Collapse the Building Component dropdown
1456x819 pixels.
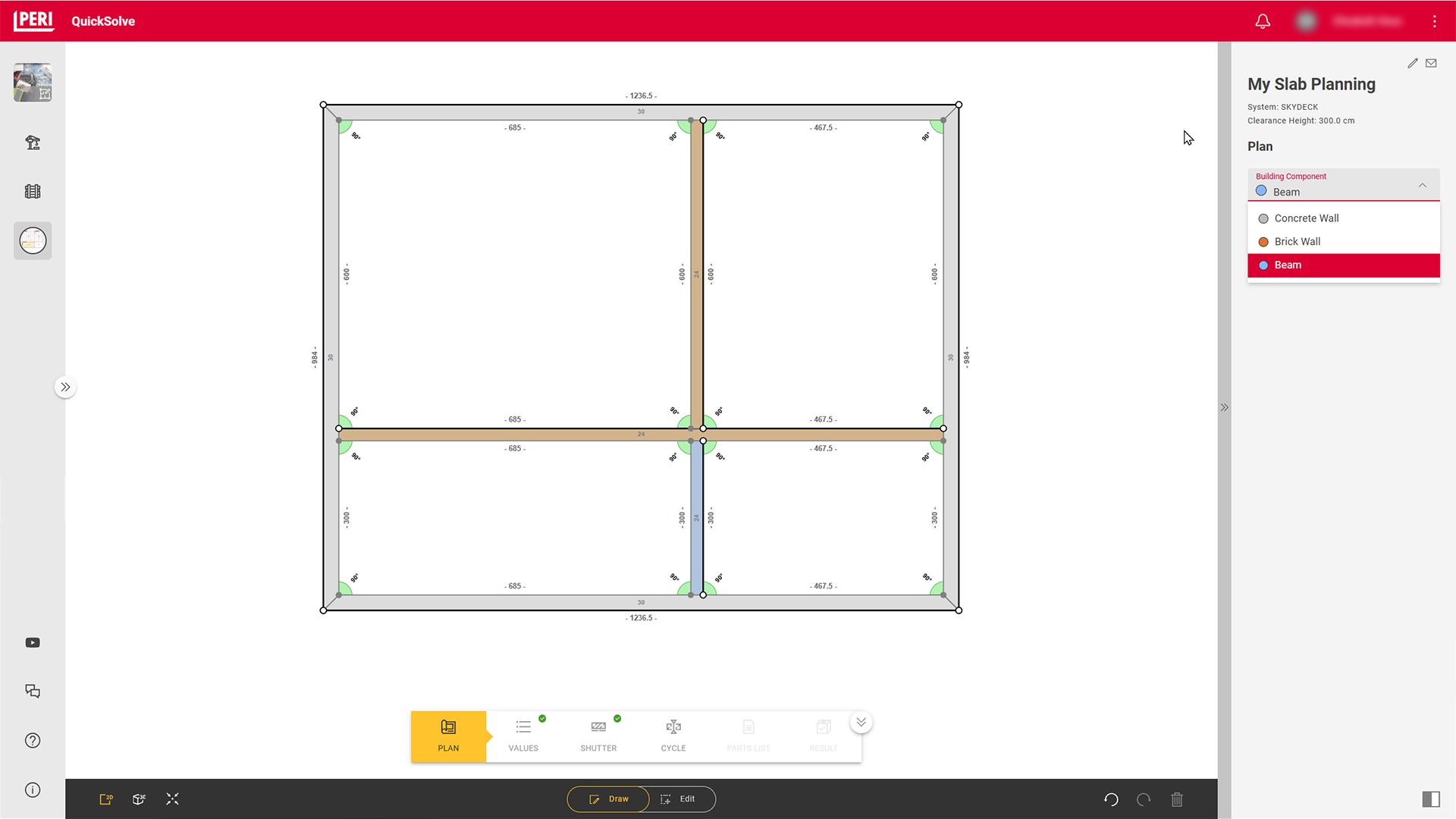(x=1423, y=185)
